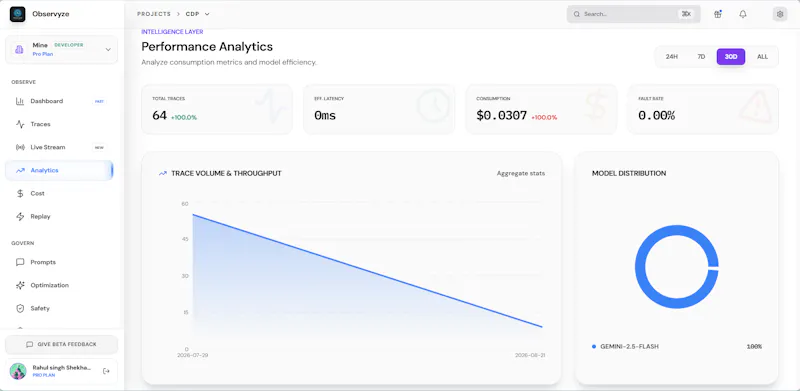Click the Observyze logo icon
The height and width of the screenshot is (391, 800).
click(x=17, y=14)
